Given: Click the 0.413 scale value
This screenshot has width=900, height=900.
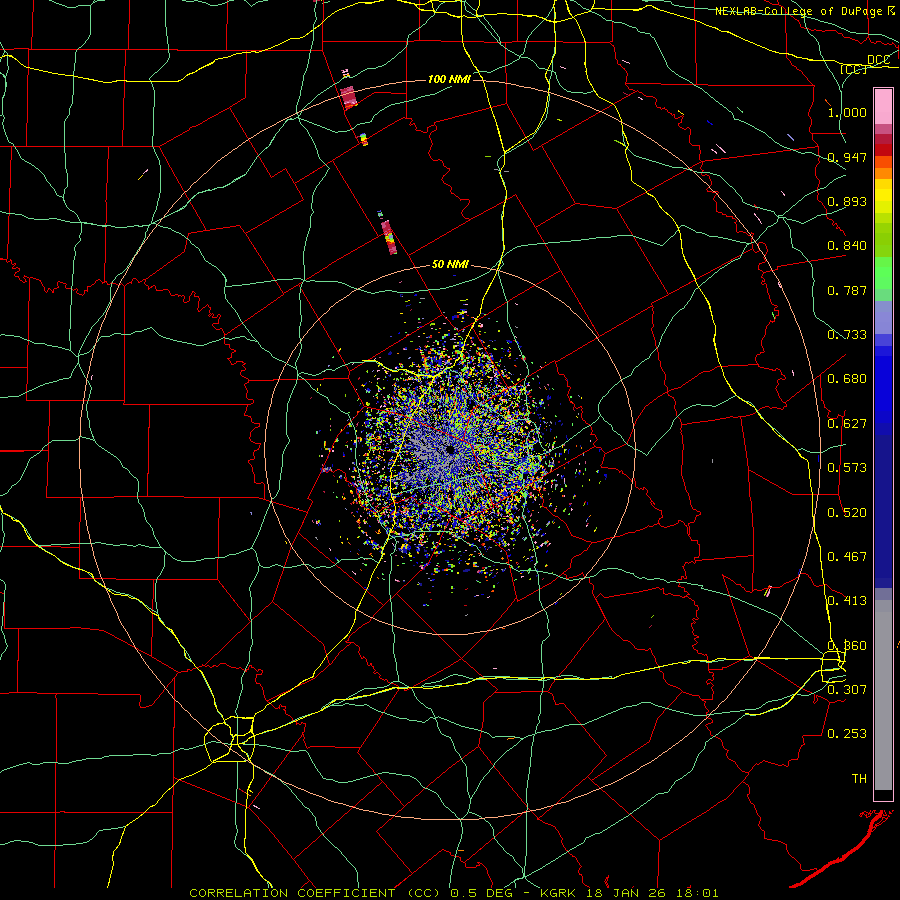Looking at the screenshot, I should 847,601.
